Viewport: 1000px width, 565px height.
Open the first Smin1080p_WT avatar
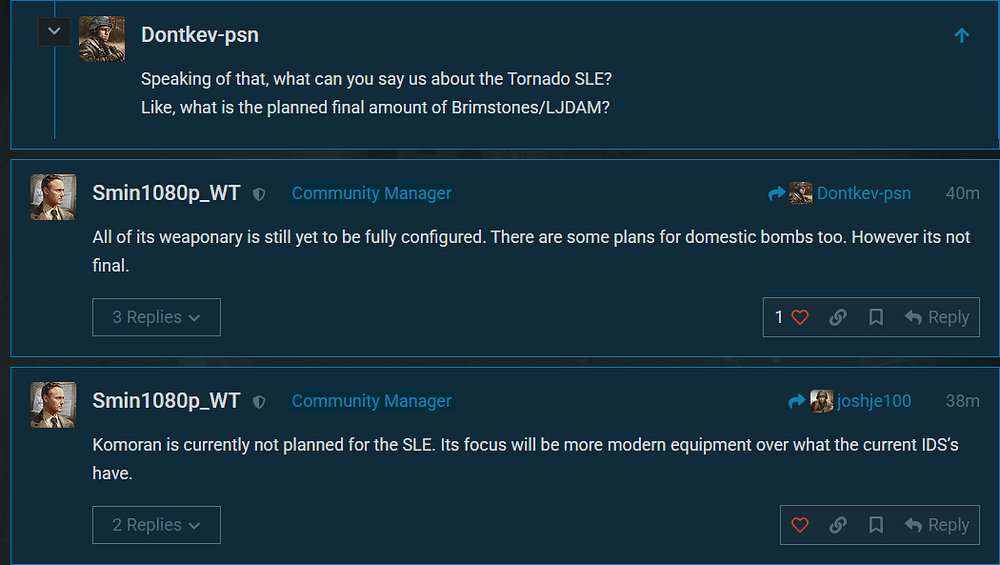click(x=53, y=197)
